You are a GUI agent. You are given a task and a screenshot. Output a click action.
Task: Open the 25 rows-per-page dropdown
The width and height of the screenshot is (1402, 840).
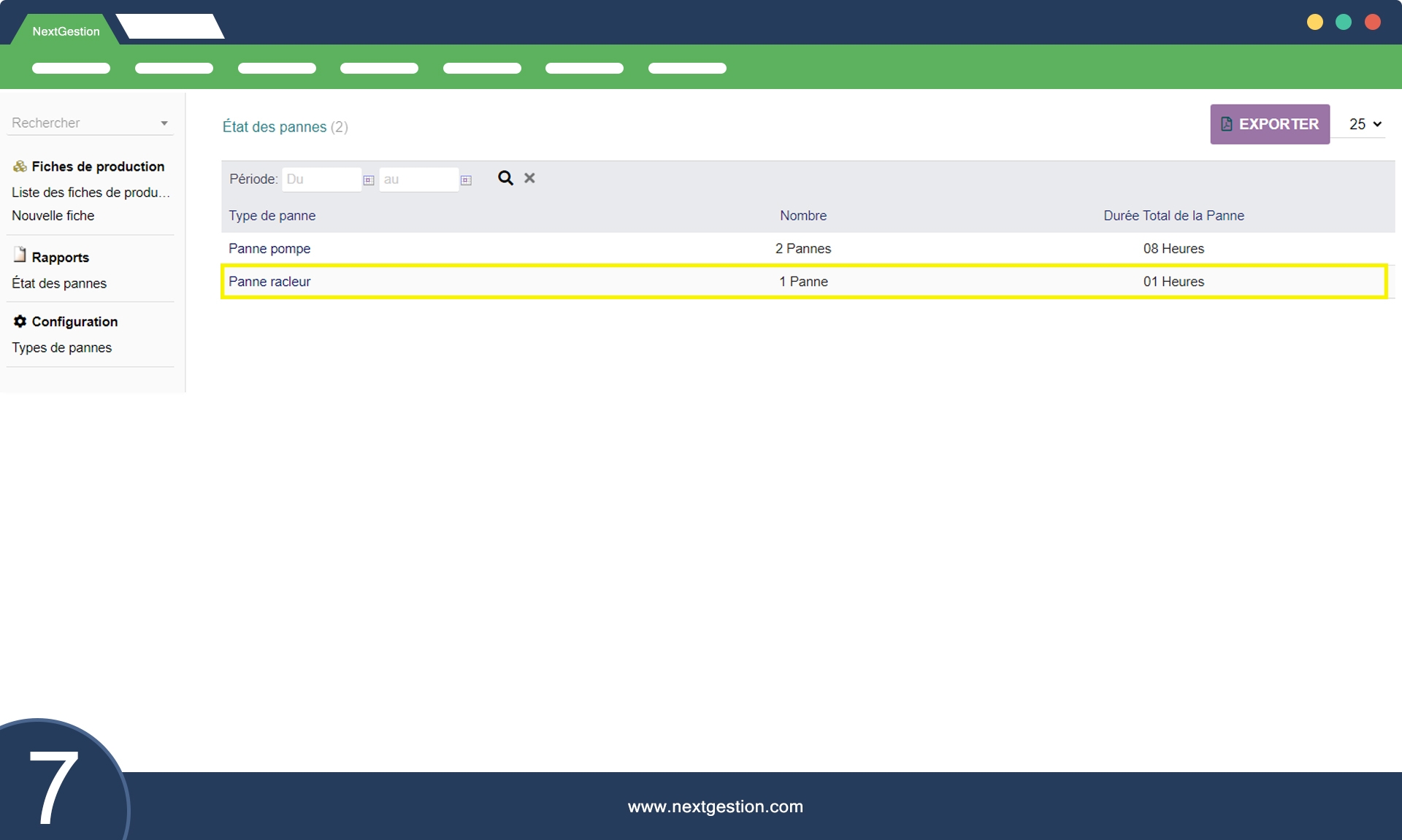point(1365,124)
